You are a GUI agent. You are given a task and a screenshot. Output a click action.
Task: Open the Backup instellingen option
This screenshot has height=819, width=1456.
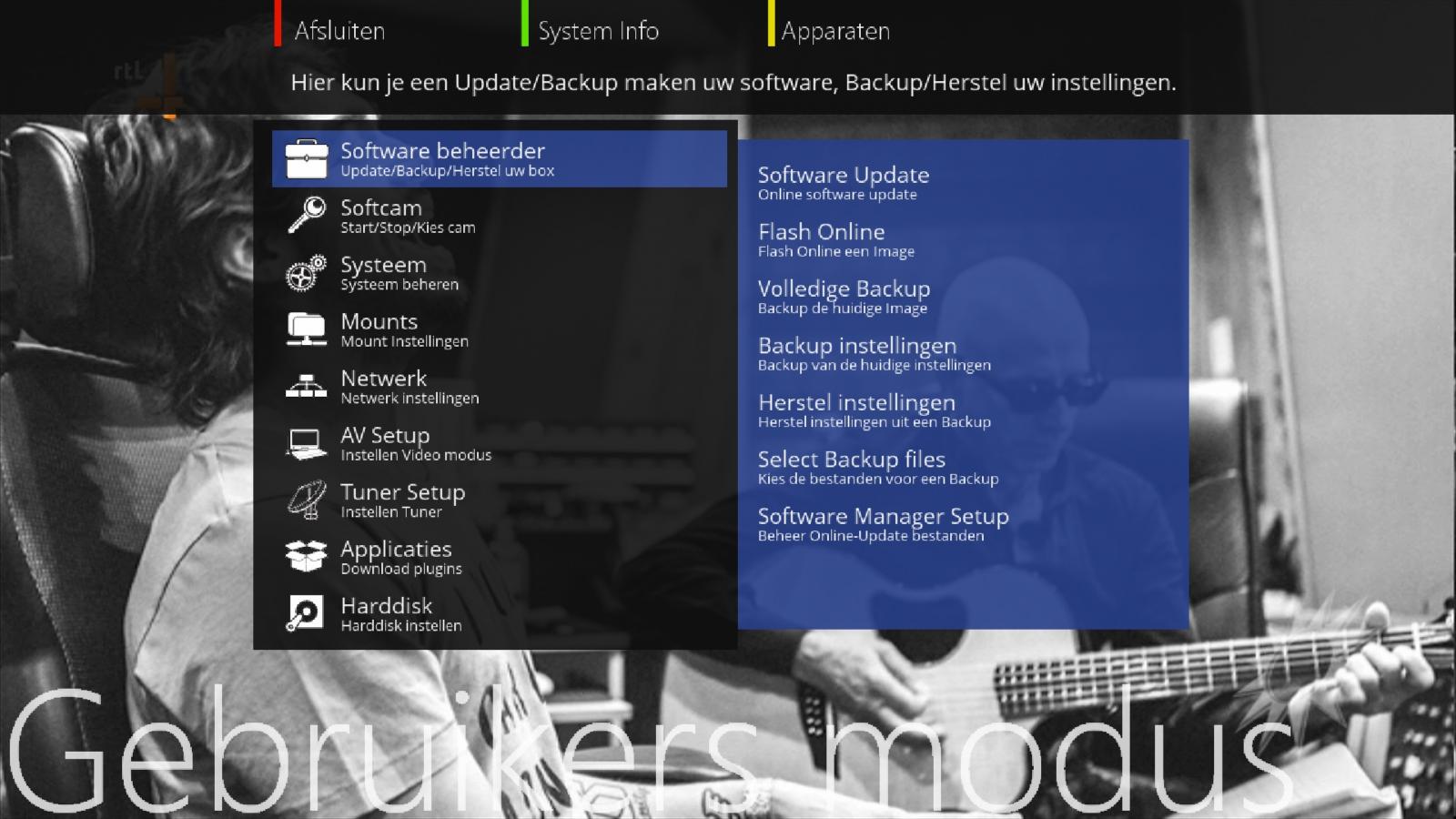point(857,346)
